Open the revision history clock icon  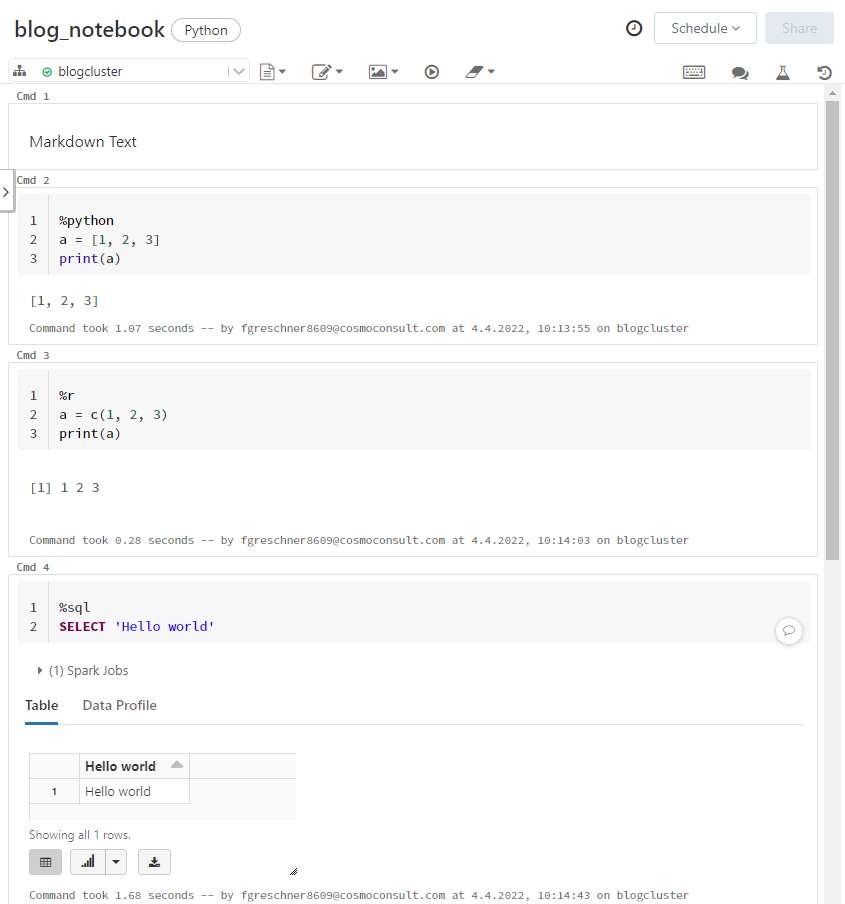pos(633,28)
